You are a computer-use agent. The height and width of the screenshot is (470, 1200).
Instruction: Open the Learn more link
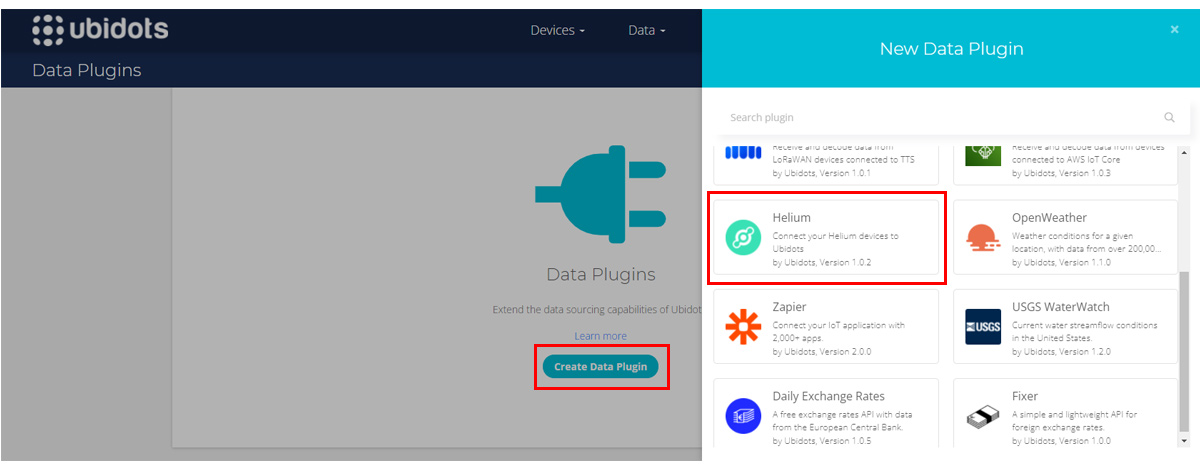tap(601, 336)
